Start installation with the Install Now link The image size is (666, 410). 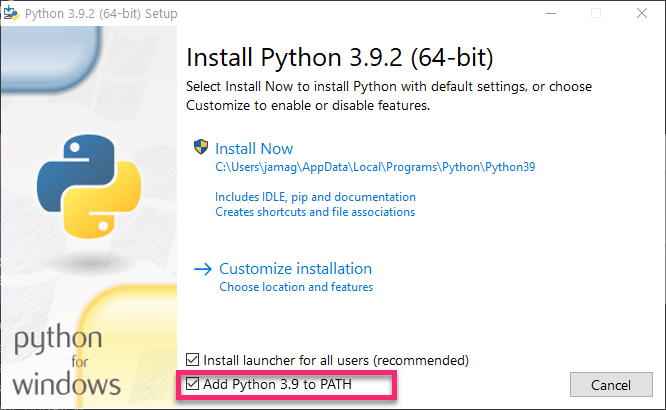pyautogui.click(x=255, y=149)
